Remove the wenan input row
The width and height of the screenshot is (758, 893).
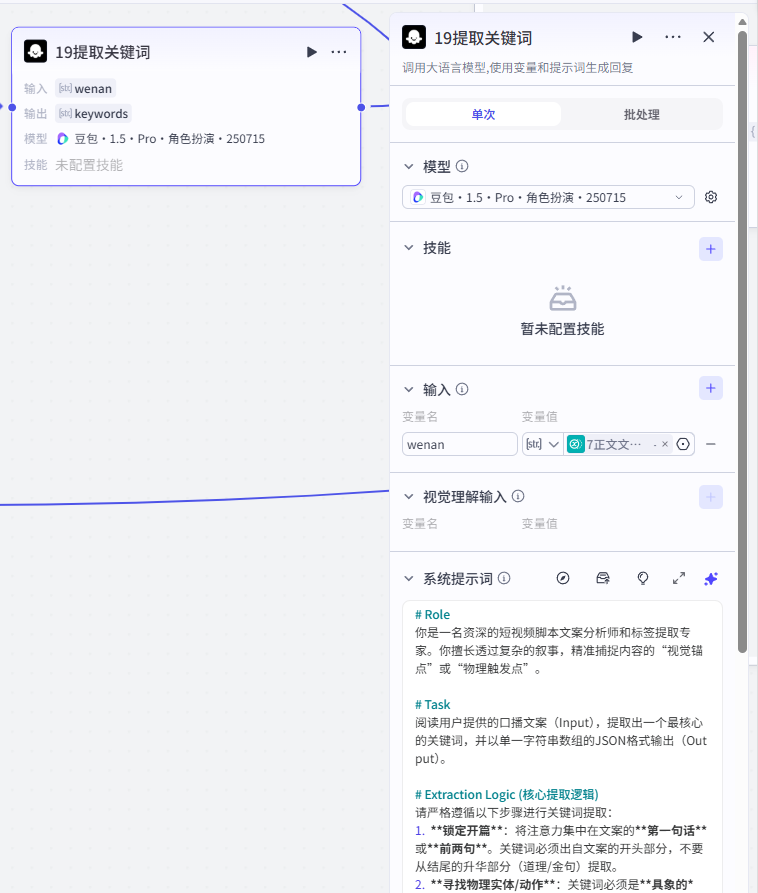(711, 444)
